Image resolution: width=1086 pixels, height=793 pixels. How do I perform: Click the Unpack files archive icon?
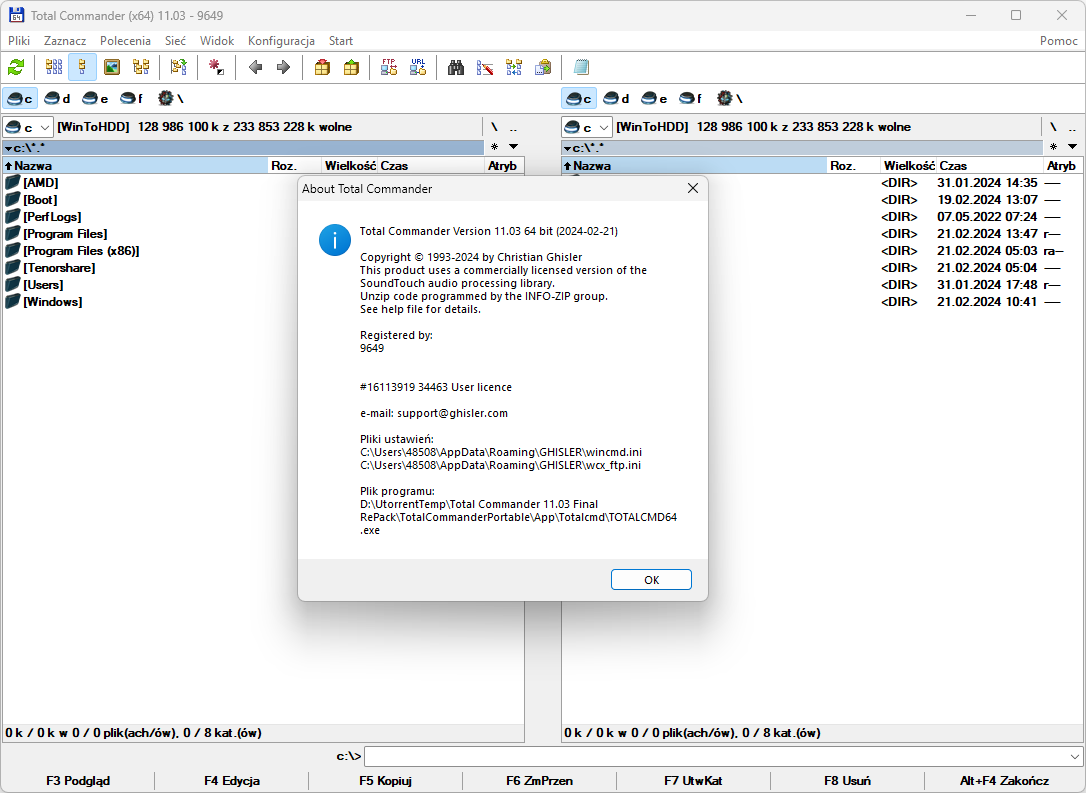tap(351, 67)
